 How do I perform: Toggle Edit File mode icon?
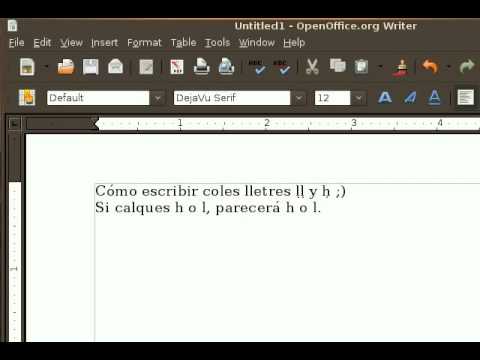146,67
